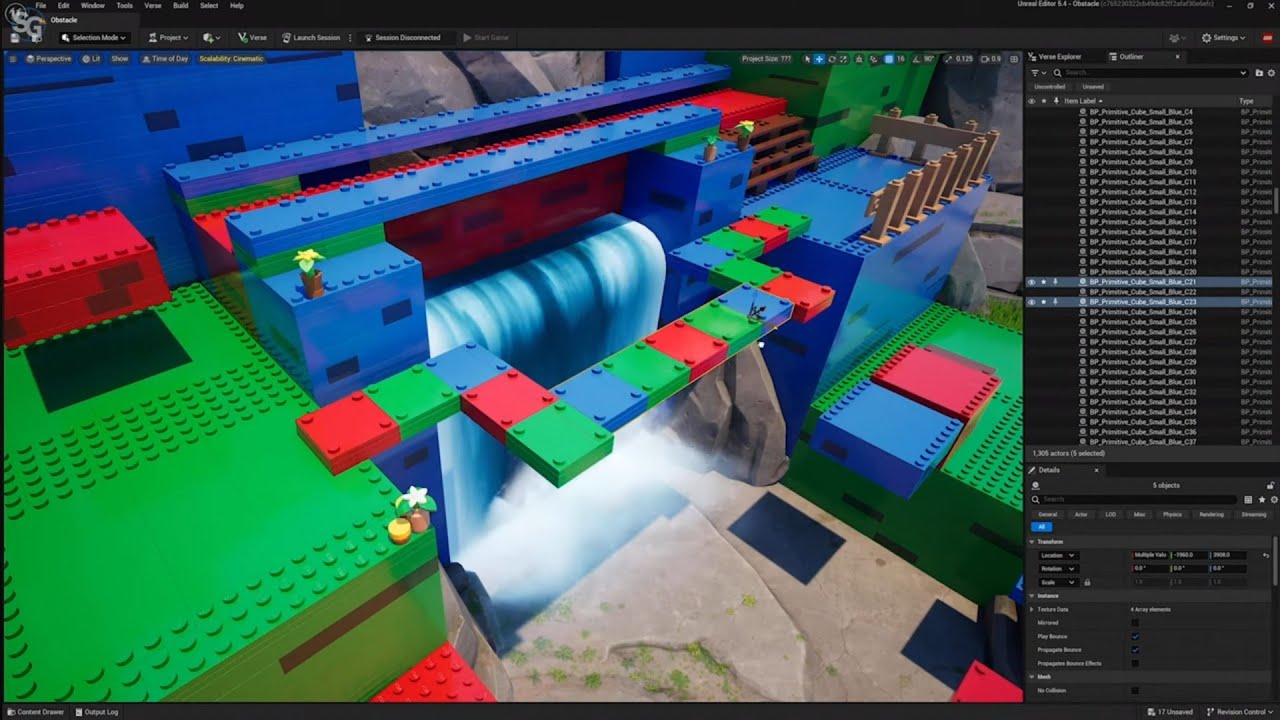Click the Details settings gear icon
Image resolution: width=1280 pixels, height=720 pixels.
[x=1273, y=499]
